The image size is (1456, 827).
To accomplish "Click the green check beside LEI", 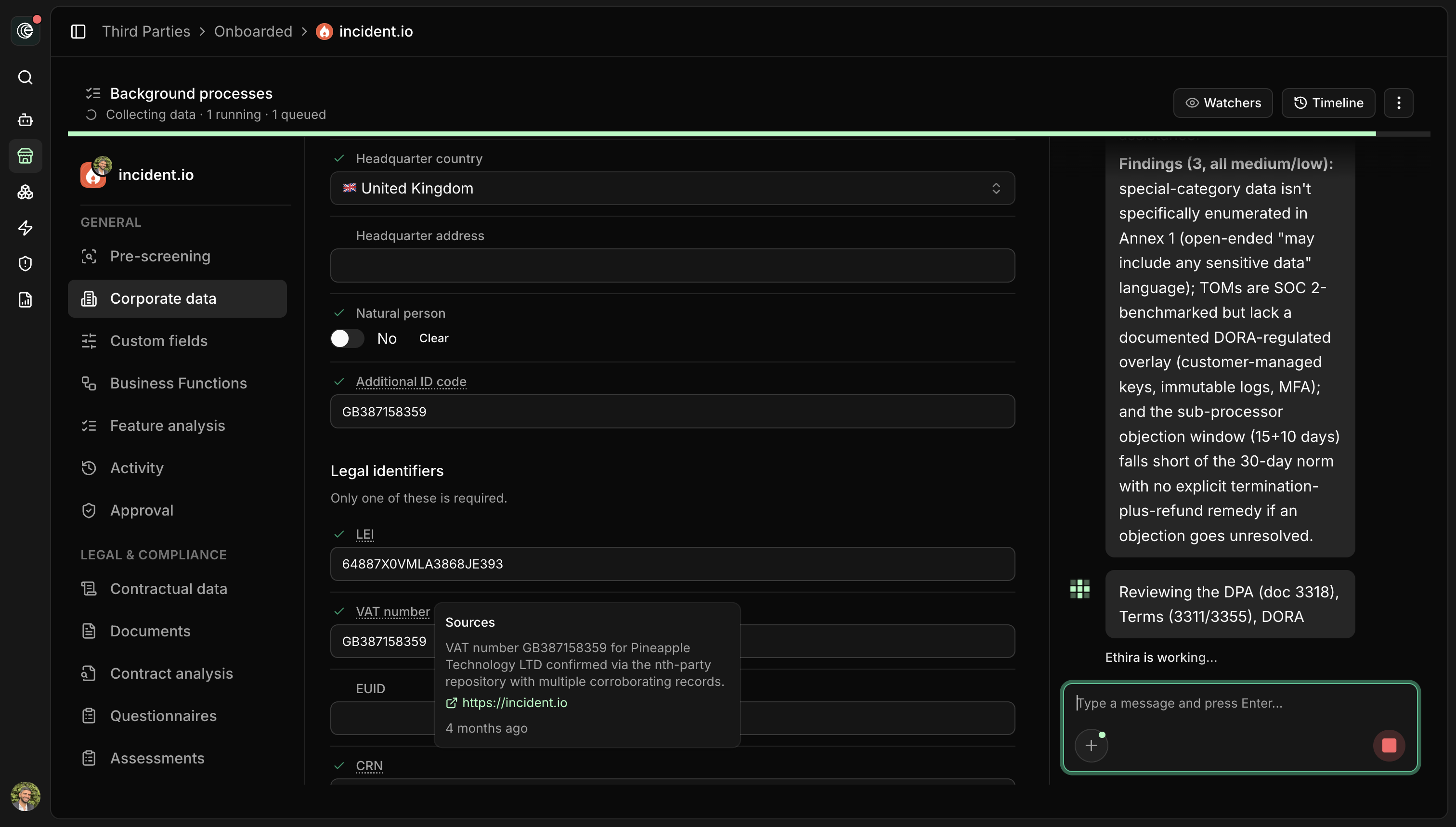I will pyautogui.click(x=339, y=534).
